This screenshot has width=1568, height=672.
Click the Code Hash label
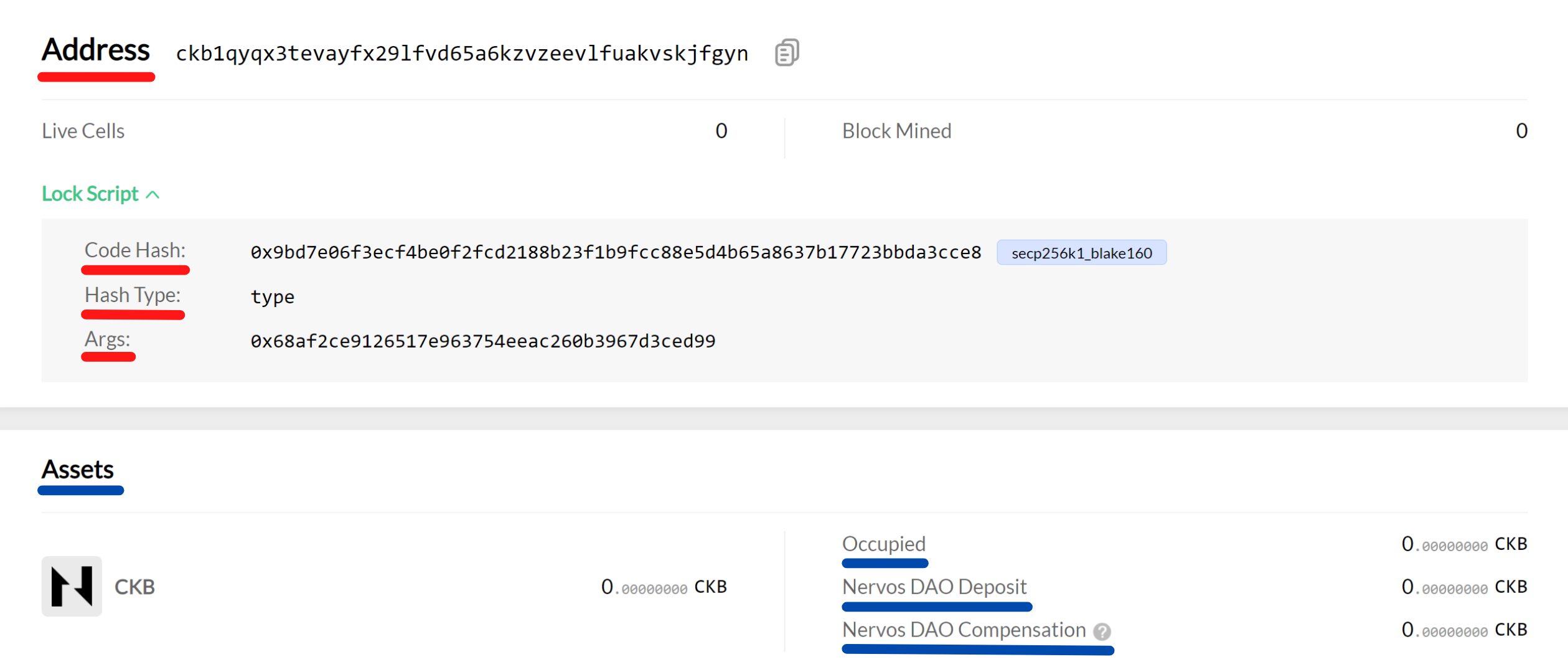point(135,250)
